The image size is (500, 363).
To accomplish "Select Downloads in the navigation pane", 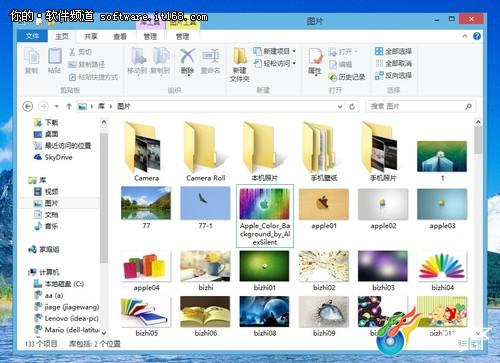I will point(46,123).
